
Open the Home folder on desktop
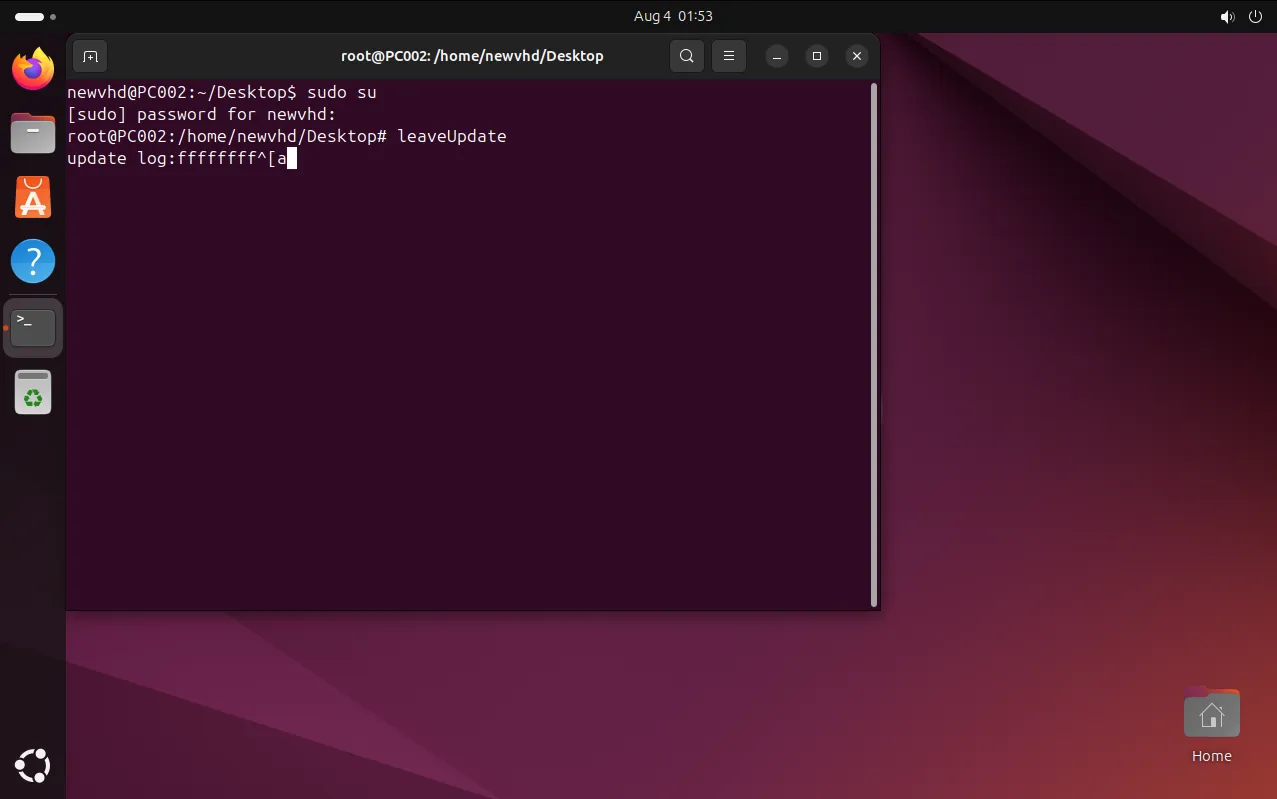(1211, 725)
